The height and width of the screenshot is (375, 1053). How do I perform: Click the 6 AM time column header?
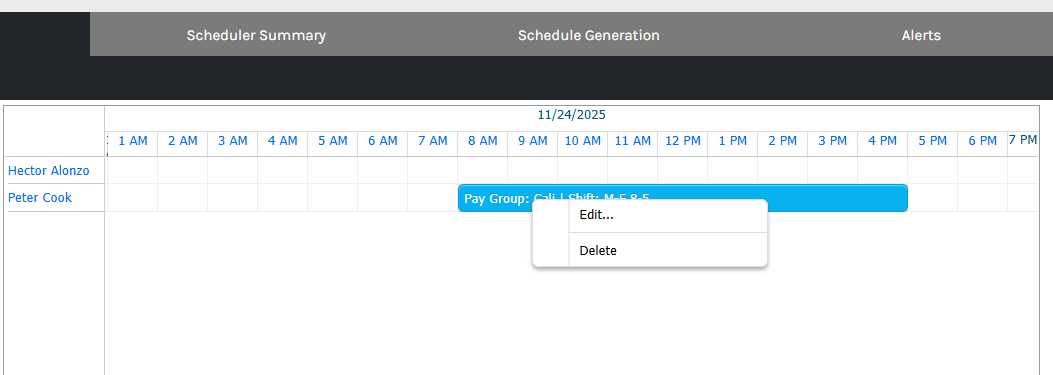(383, 141)
